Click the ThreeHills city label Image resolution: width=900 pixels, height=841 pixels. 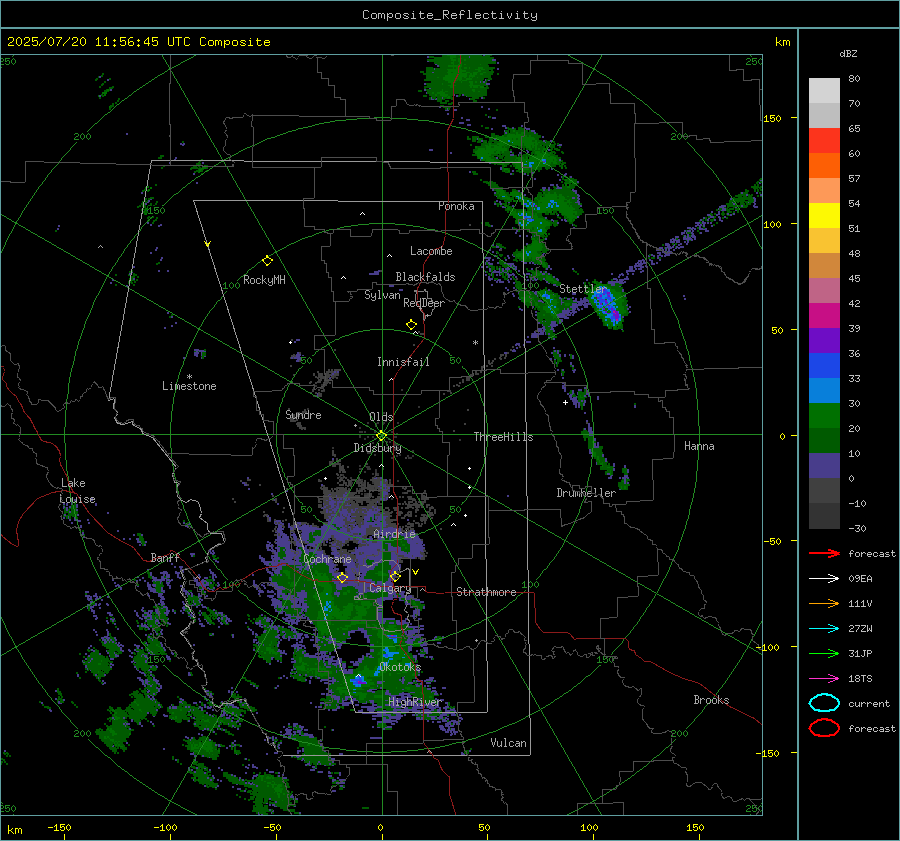tap(503, 437)
